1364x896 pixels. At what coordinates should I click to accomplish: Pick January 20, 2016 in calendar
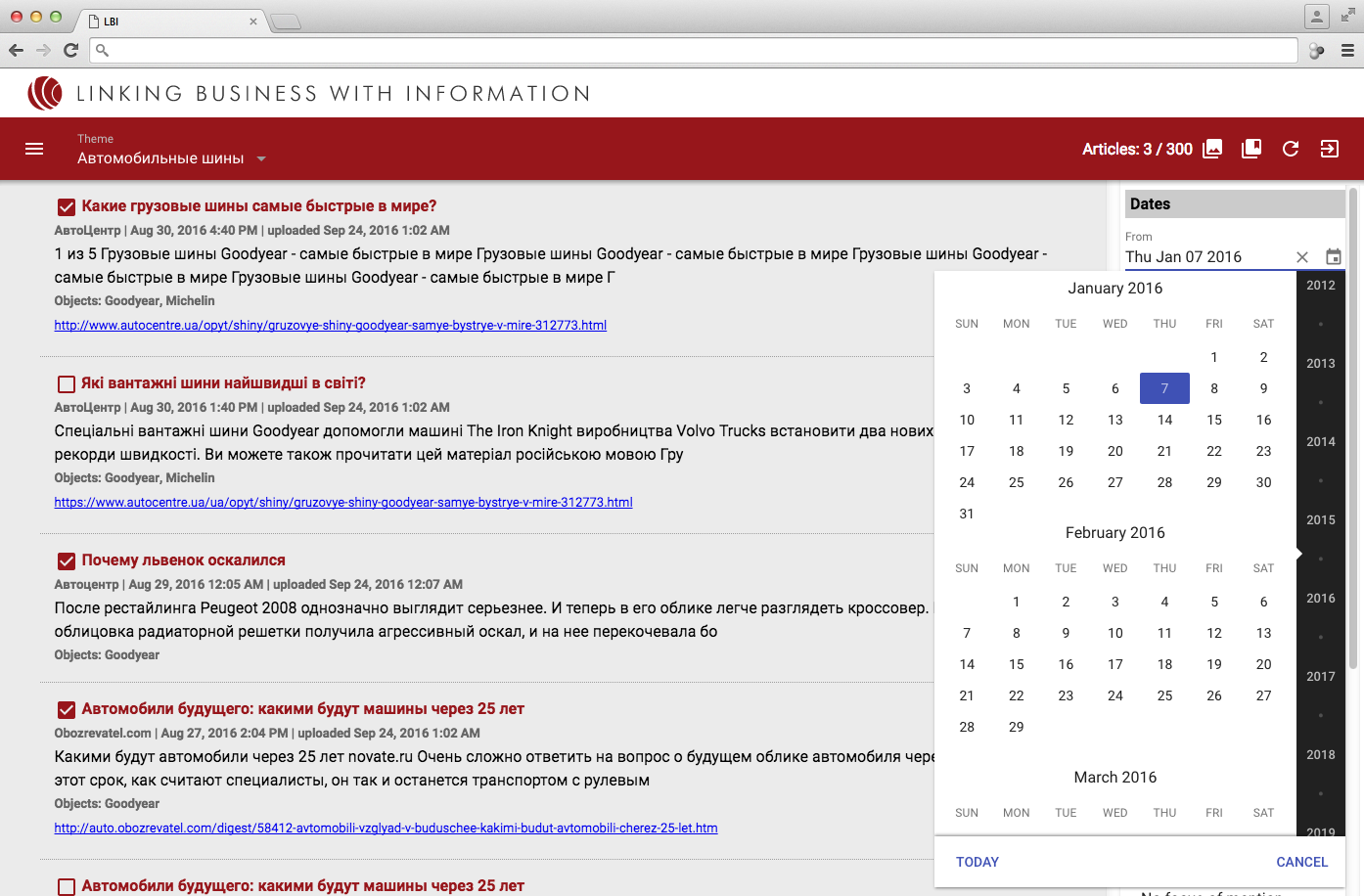[1115, 451]
